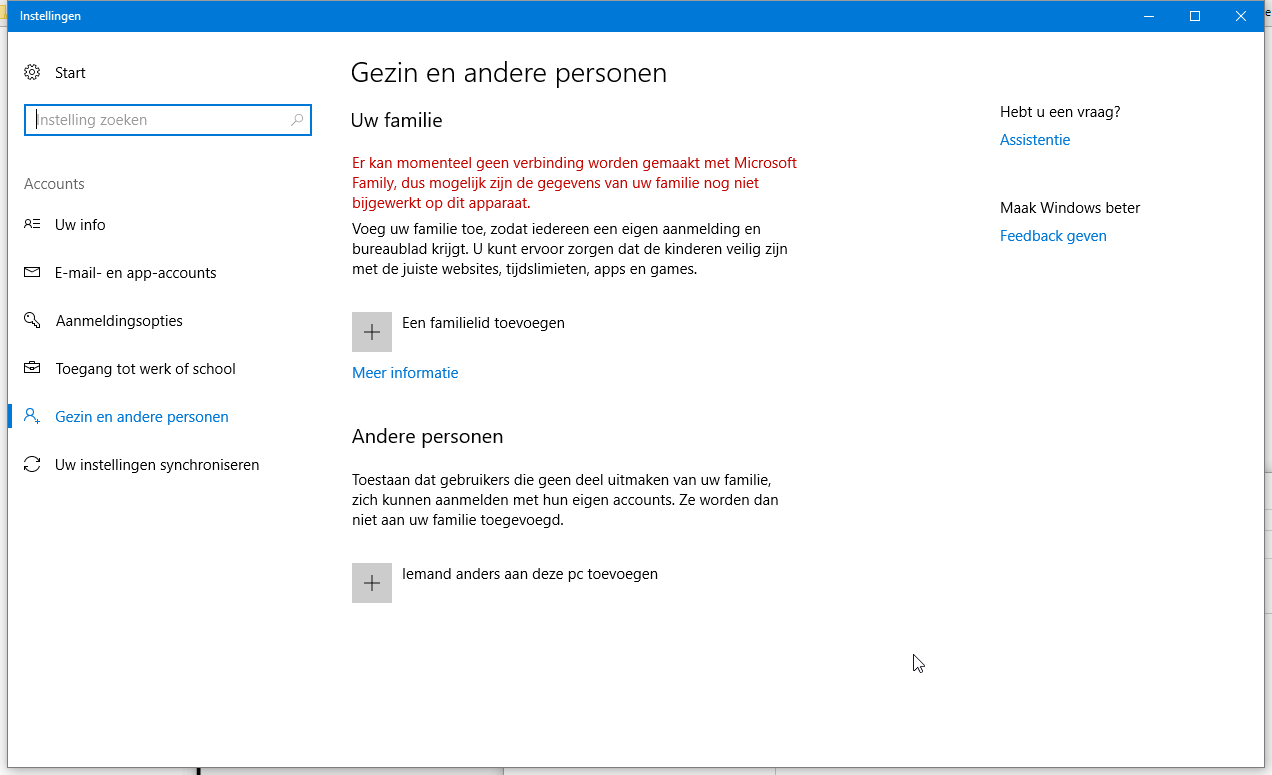Select Gezin en andere personen
Screen dimensions: 1272x775
pyautogui.click(x=142, y=417)
